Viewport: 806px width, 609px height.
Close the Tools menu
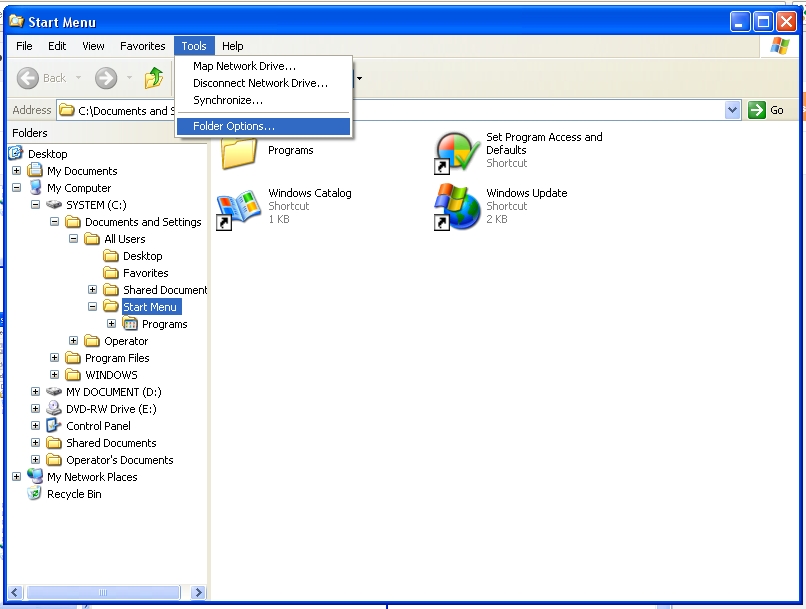[x=194, y=46]
